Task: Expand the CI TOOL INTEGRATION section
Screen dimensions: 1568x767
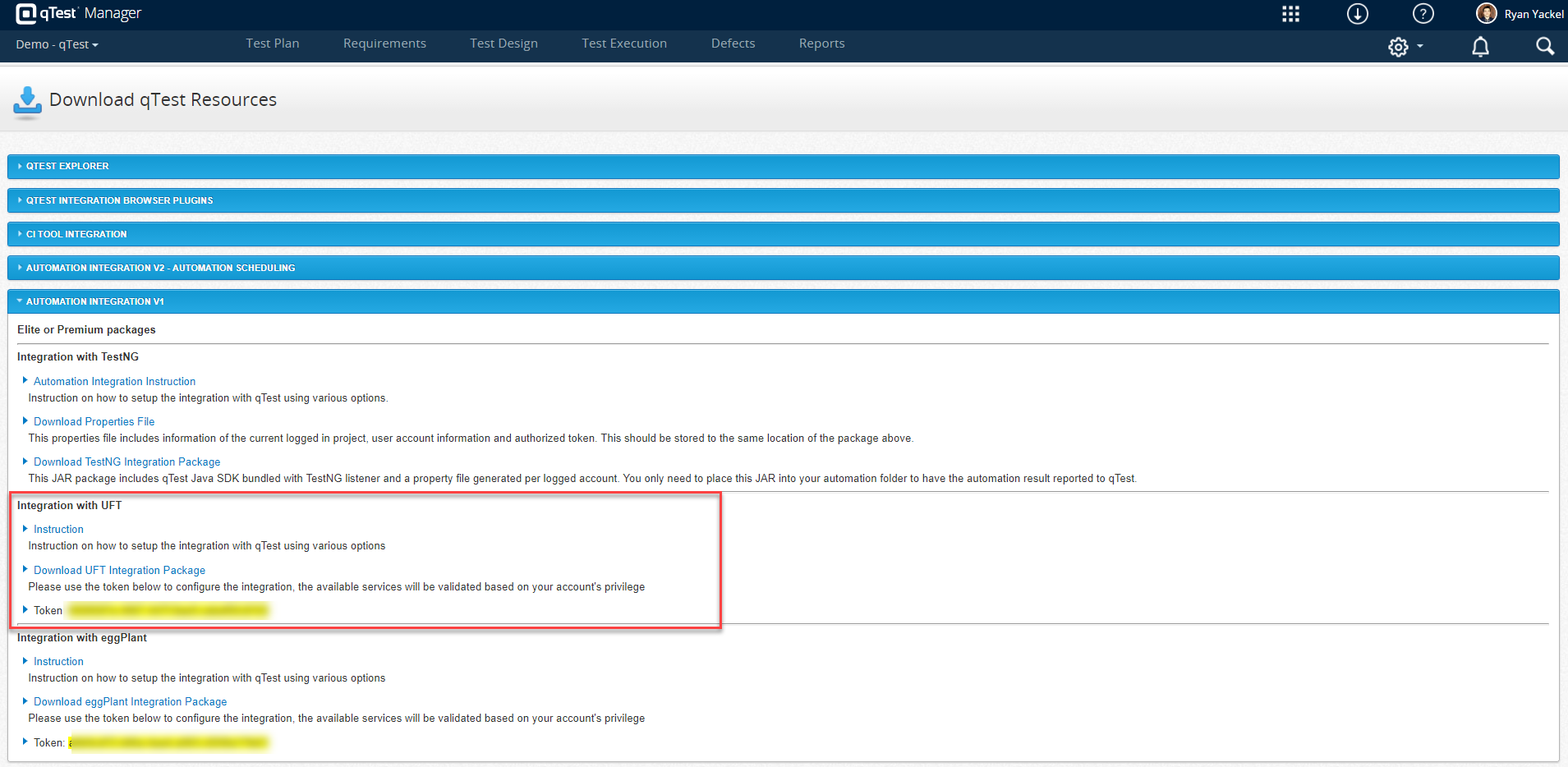Action: 76,234
